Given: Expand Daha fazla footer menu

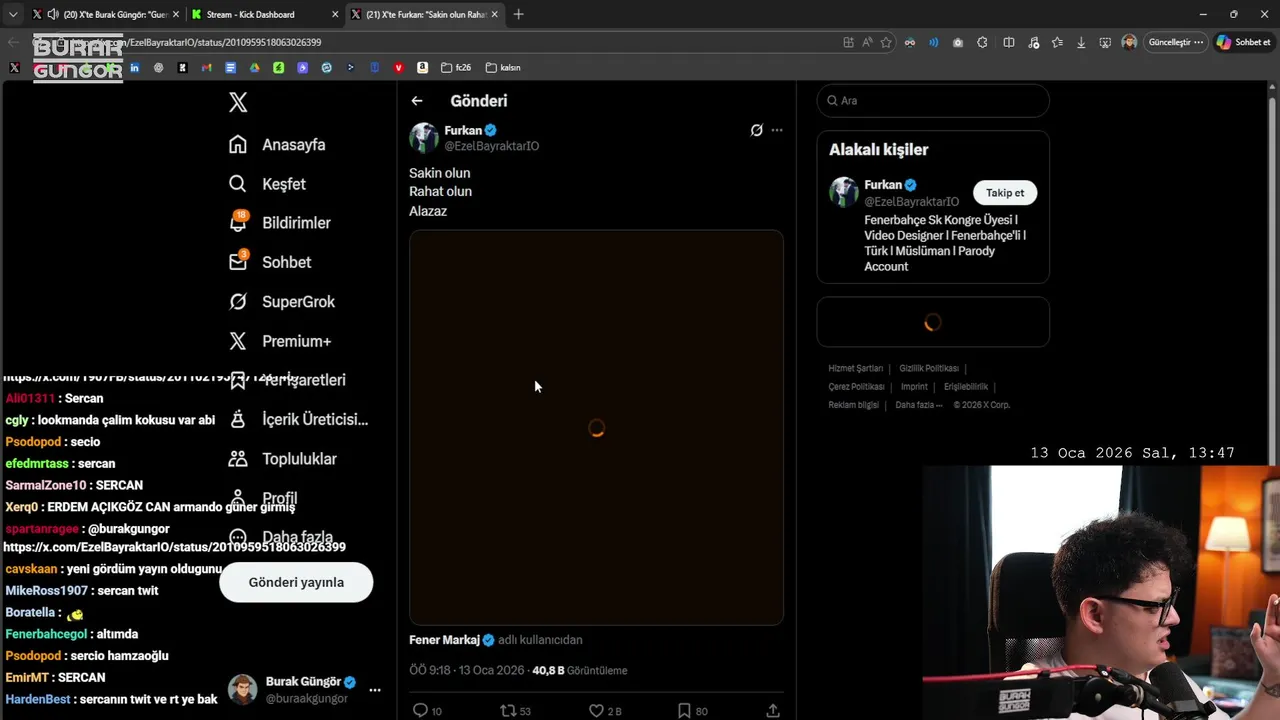Looking at the screenshot, I should pyautogui.click(x=918, y=405).
